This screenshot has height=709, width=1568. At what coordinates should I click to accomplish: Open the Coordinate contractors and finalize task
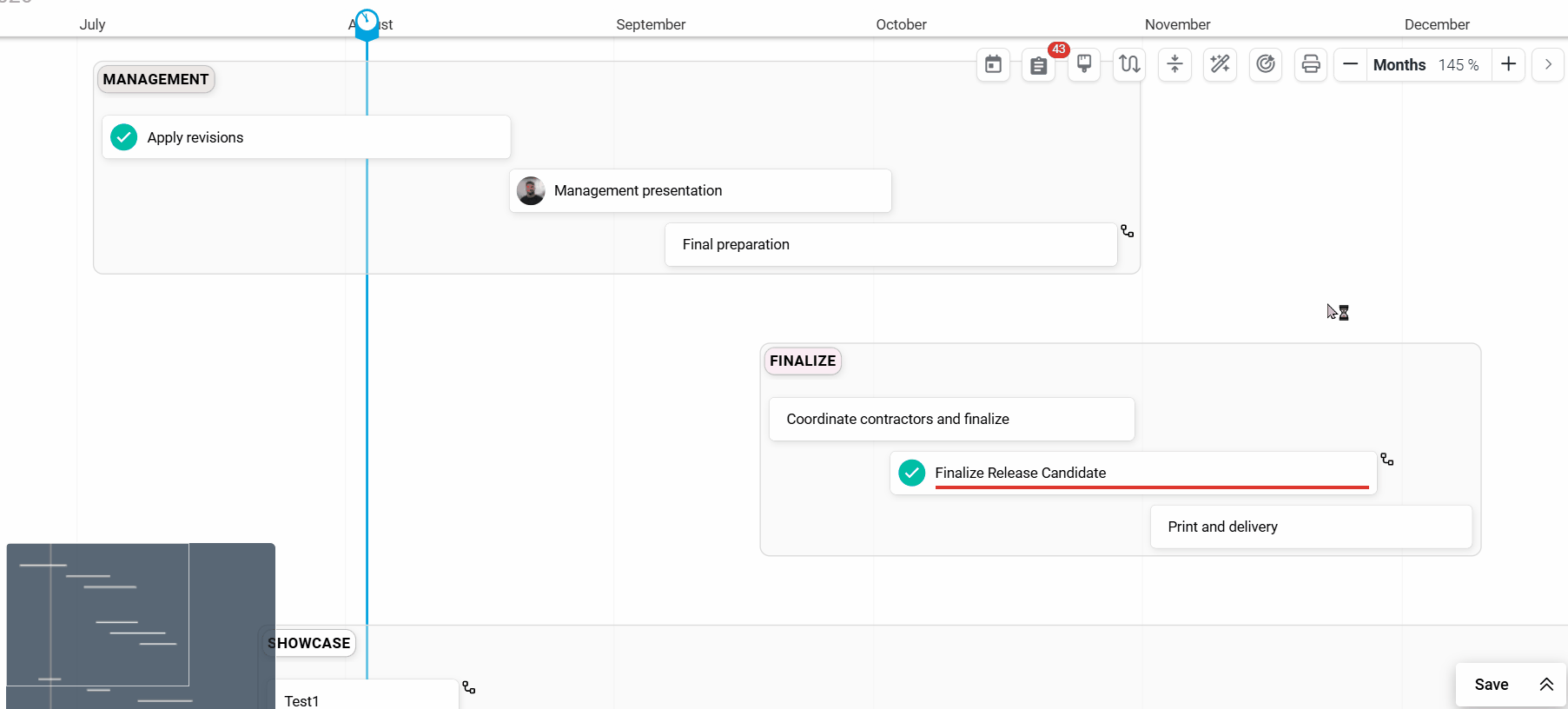point(951,419)
